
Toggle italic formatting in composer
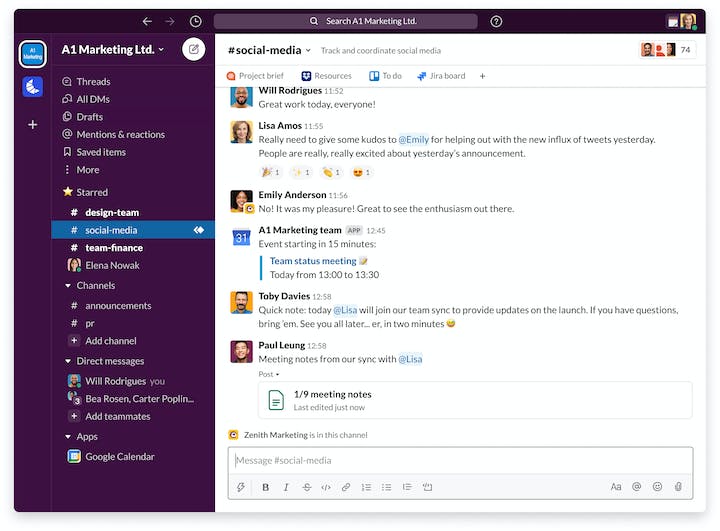click(286, 487)
